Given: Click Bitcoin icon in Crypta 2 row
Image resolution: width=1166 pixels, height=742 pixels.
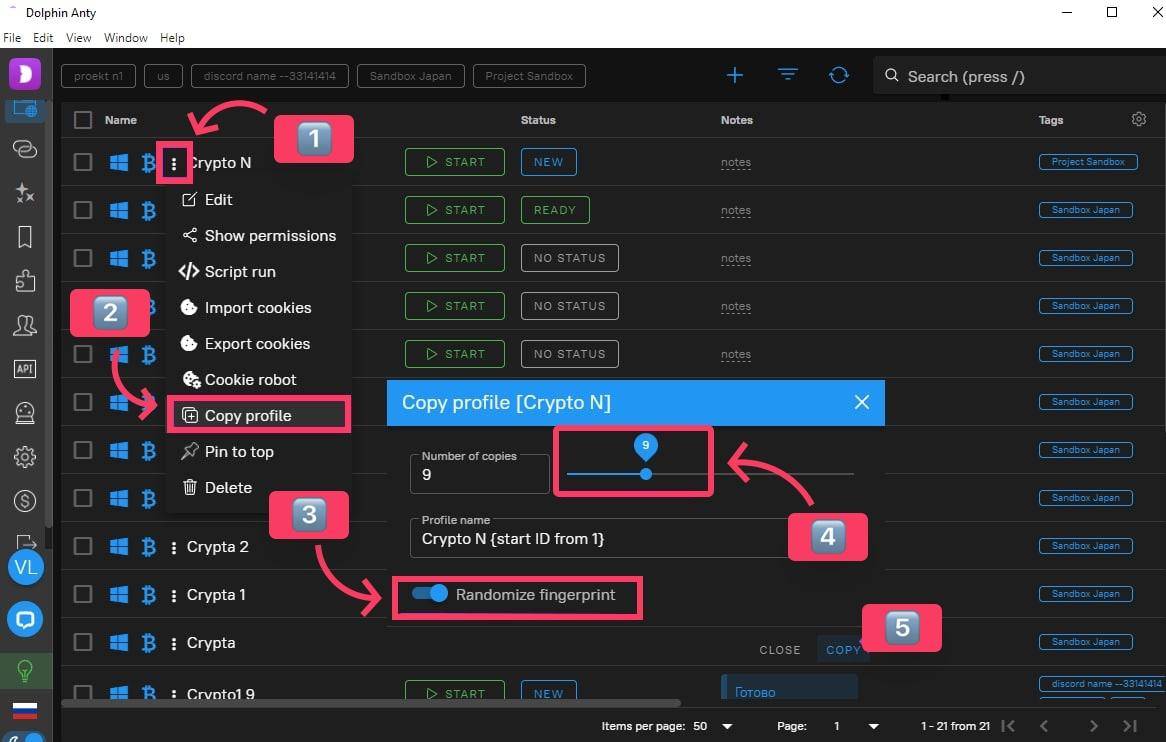Looking at the screenshot, I should [x=149, y=546].
